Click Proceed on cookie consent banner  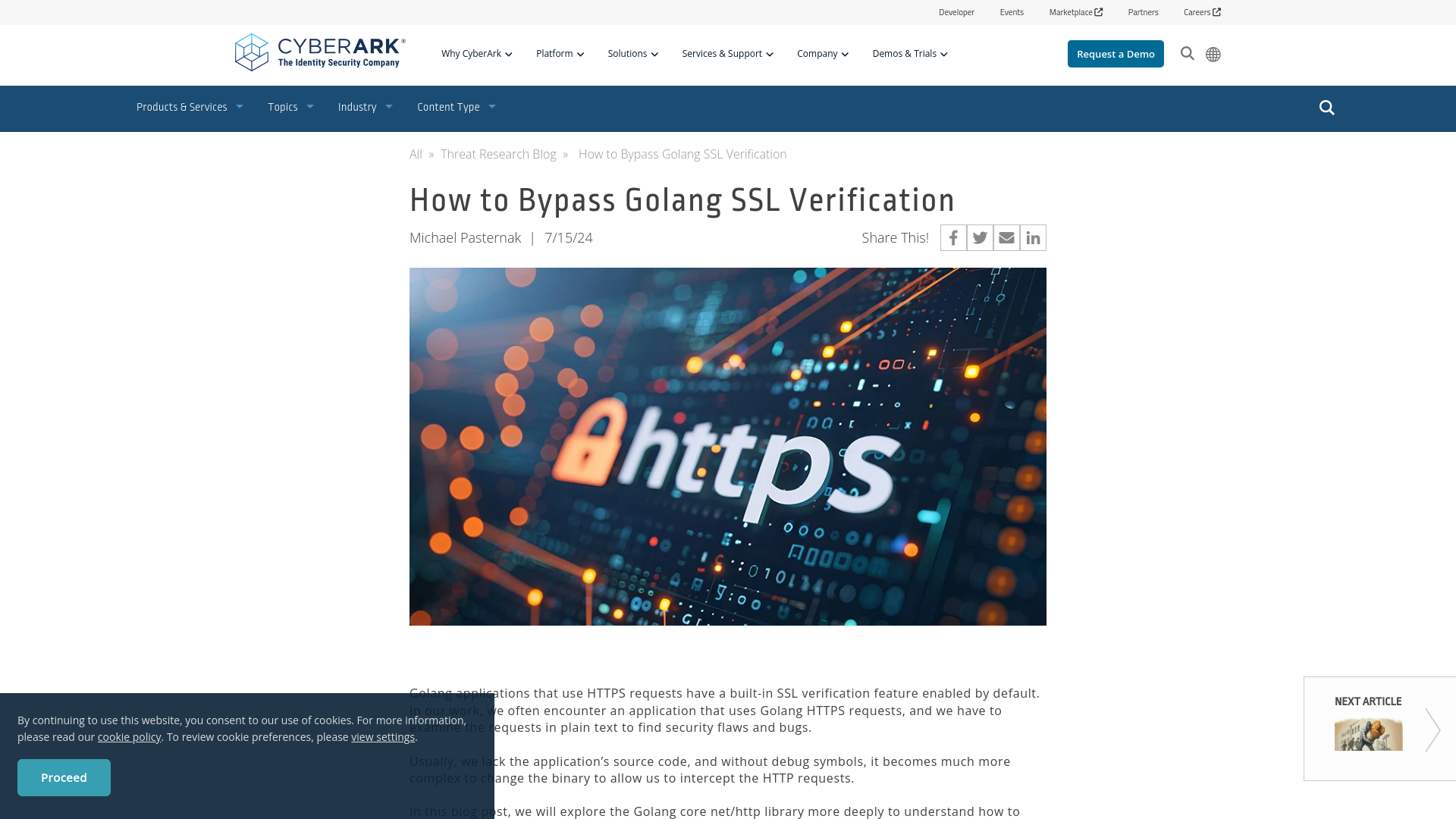[x=63, y=777]
